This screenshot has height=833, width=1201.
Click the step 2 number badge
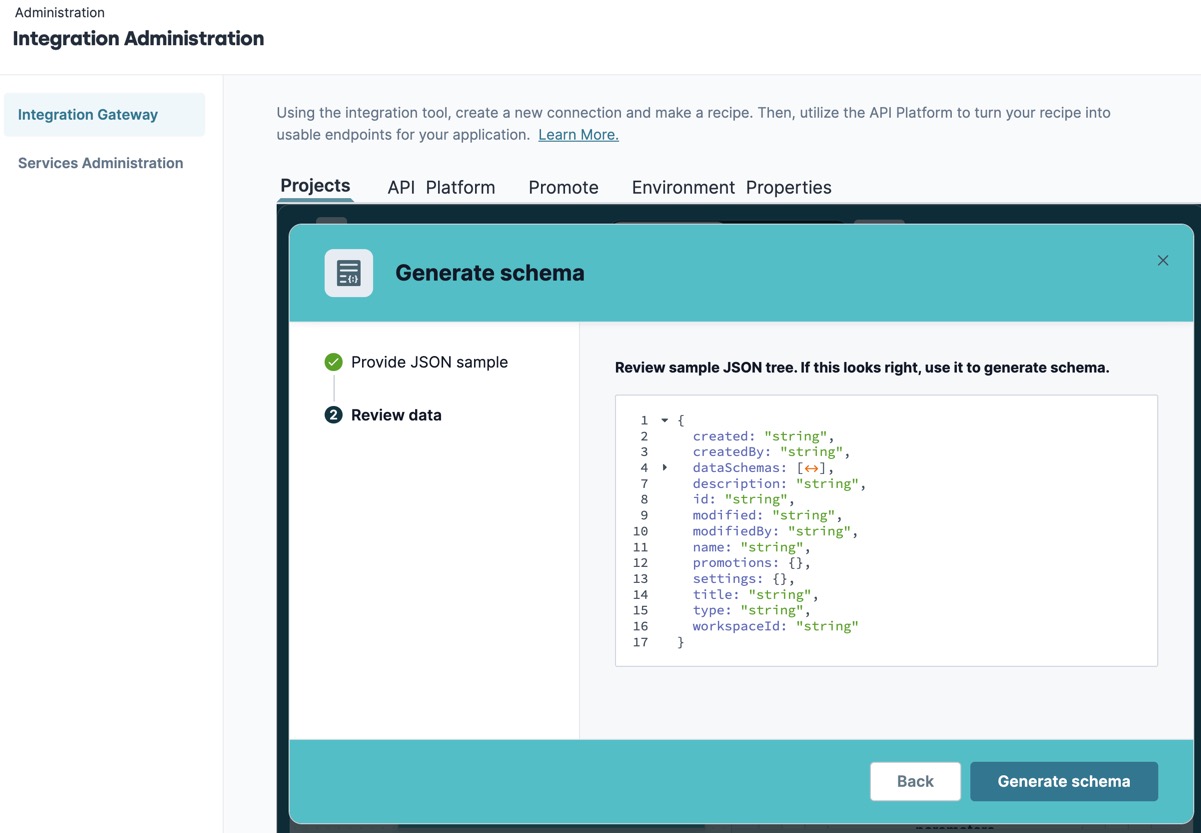click(x=333, y=415)
